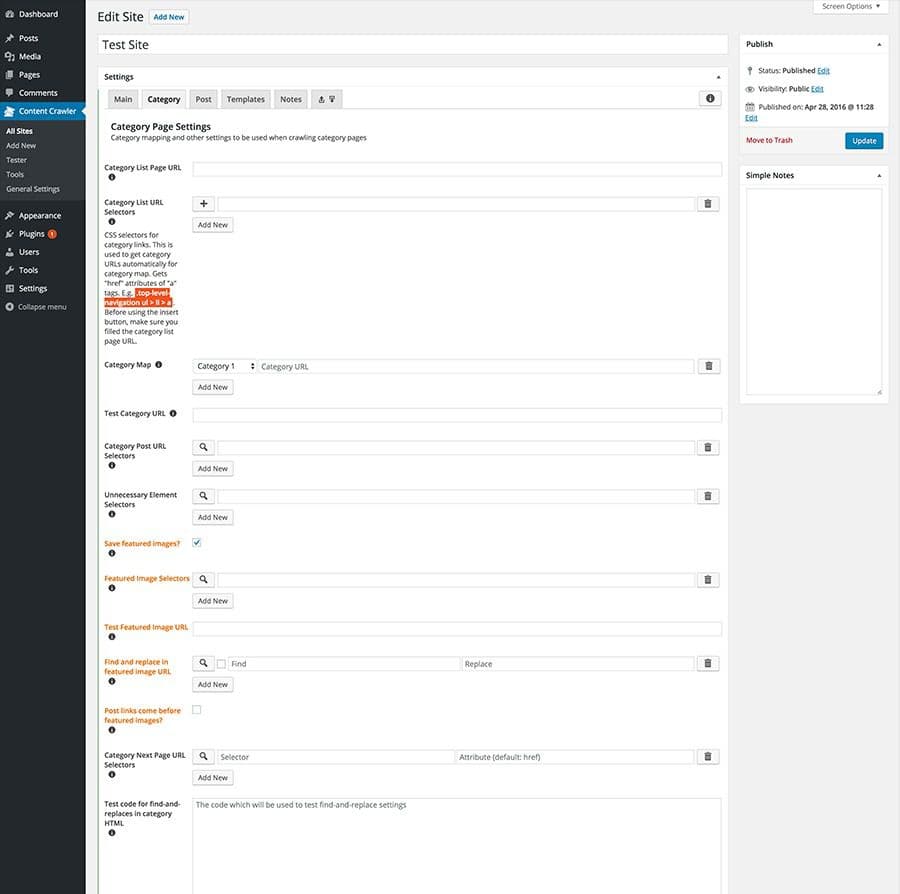Open the Templates tab
This screenshot has width=900, height=894.
click(x=246, y=99)
